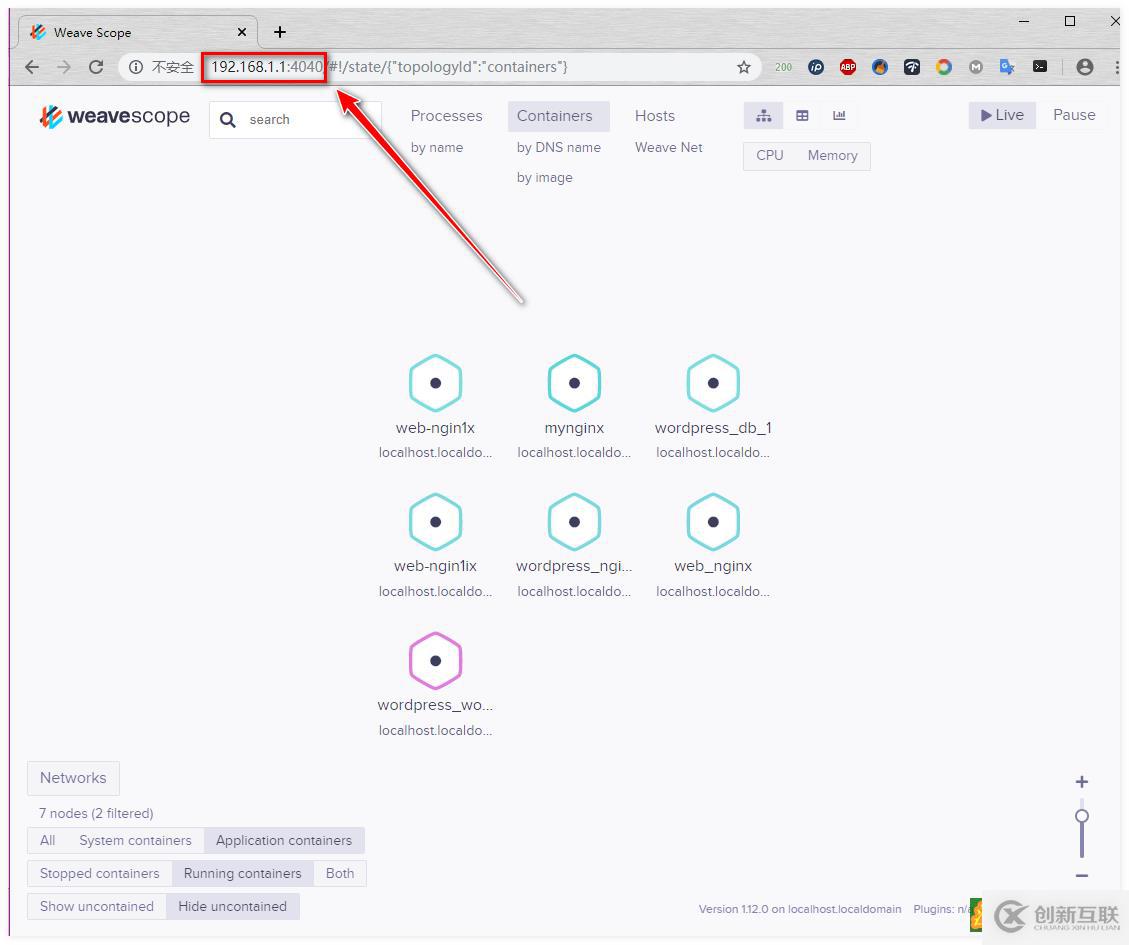Select the CPU metric
Screen dimensions: 1129x945
[x=769, y=156]
